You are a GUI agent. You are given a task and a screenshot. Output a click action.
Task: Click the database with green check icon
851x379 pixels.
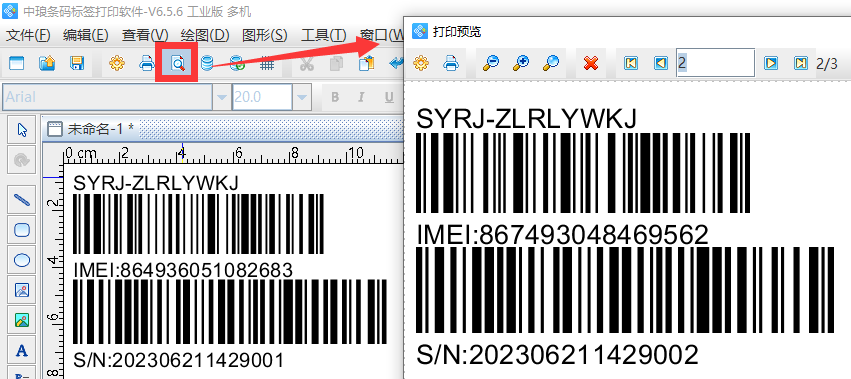click(237, 64)
